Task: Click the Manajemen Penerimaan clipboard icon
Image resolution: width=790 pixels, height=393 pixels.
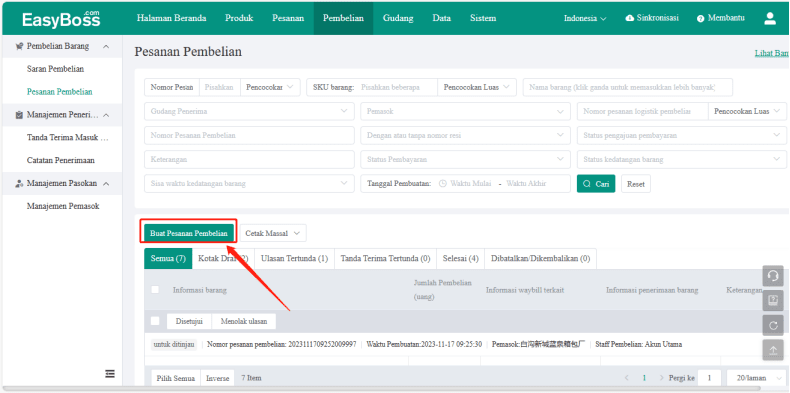Action: tap(19, 115)
